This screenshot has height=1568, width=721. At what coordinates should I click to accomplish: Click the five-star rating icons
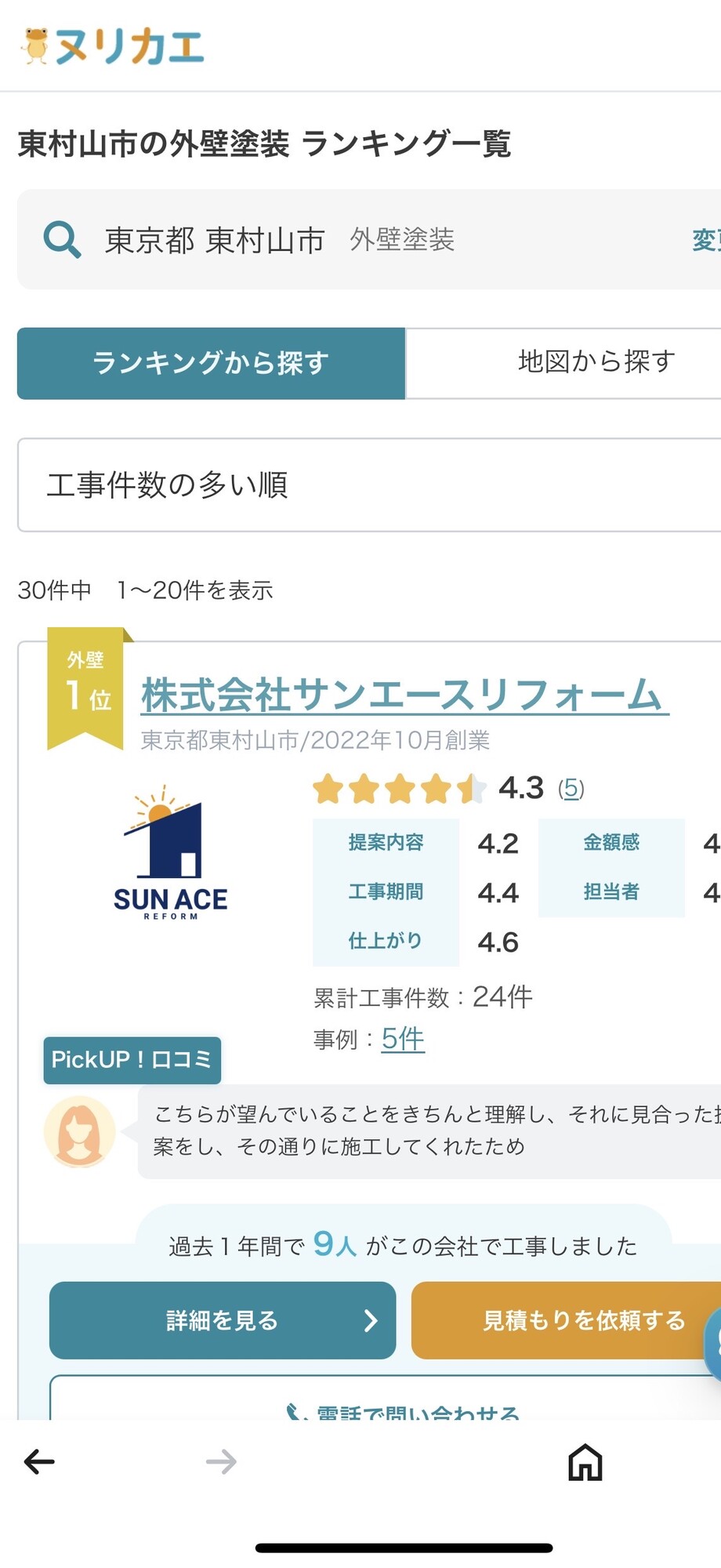pyautogui.click(x=398, y=789)
